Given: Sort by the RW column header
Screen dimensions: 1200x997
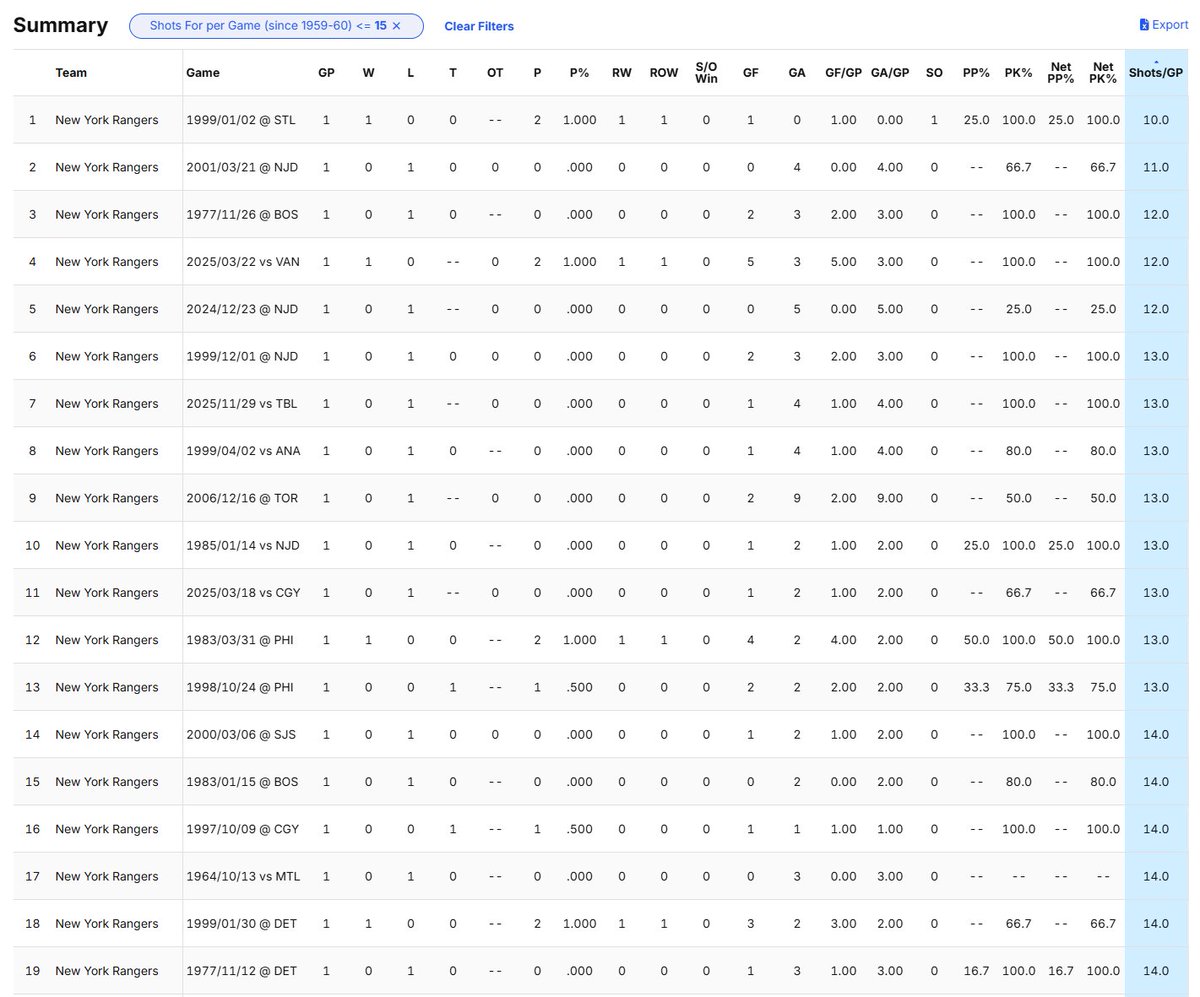Looking at the screenshot, I should click(622, 73).
